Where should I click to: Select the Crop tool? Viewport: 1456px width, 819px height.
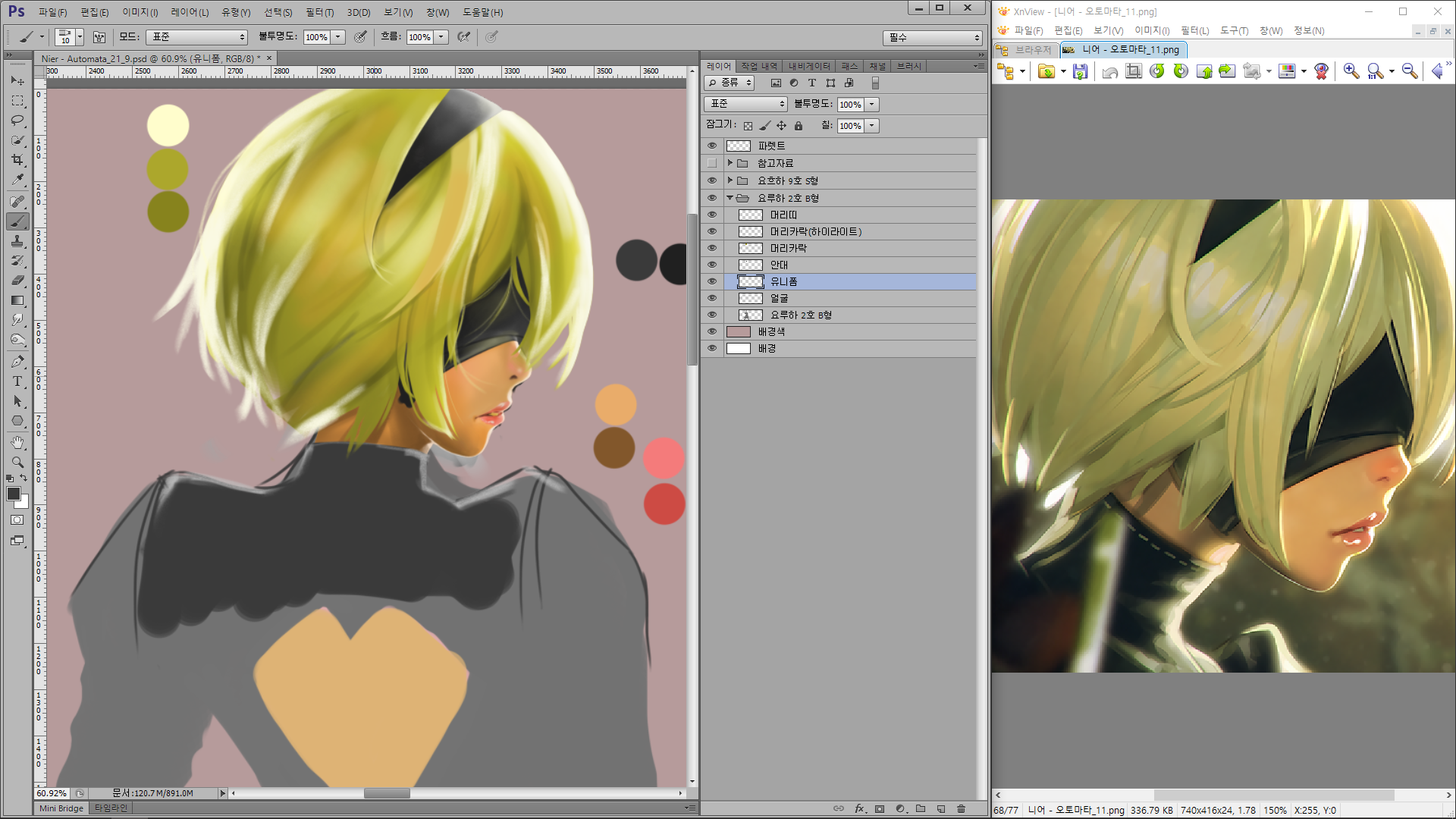(x=17, y=160)
